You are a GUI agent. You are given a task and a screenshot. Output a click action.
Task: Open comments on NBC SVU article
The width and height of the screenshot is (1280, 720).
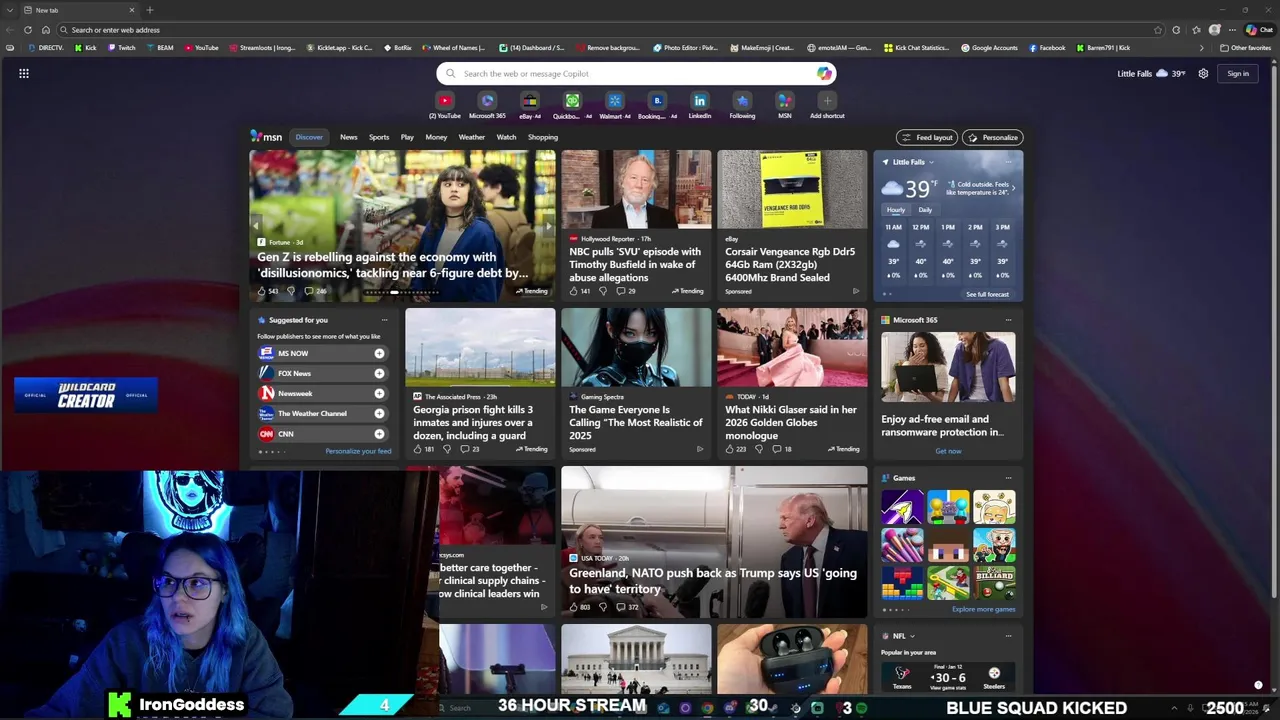point(621,291)
